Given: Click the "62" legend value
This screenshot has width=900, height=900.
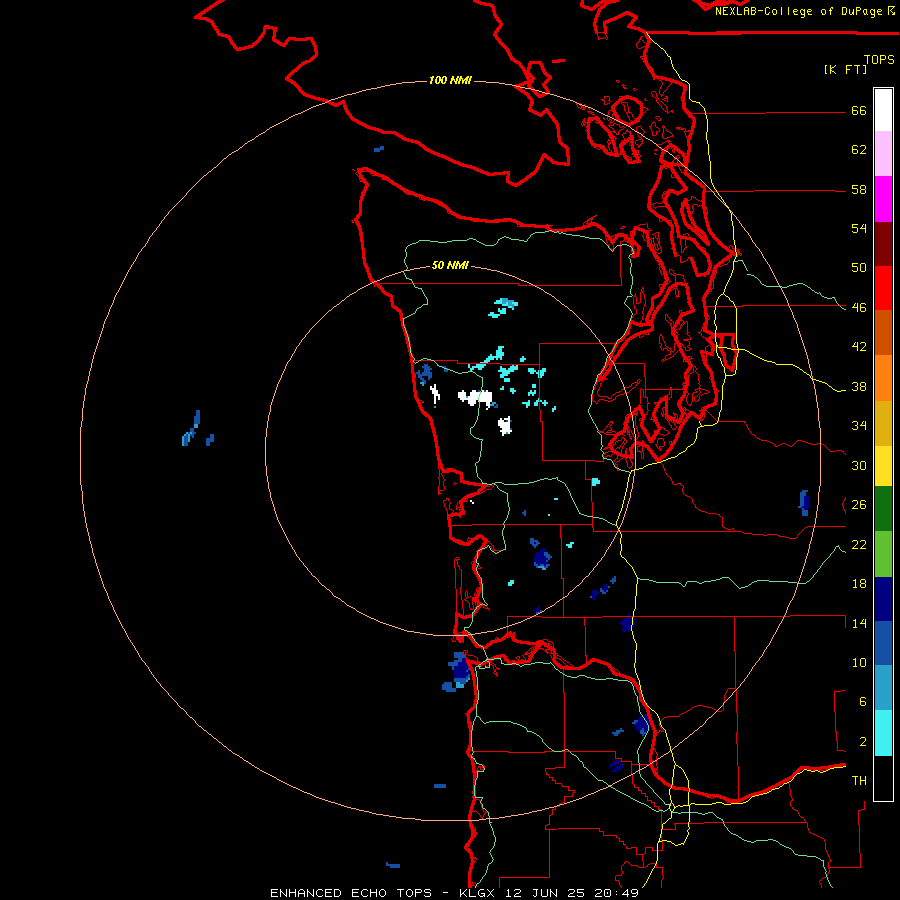Looking at the screenshot, I should coord(859,150).
